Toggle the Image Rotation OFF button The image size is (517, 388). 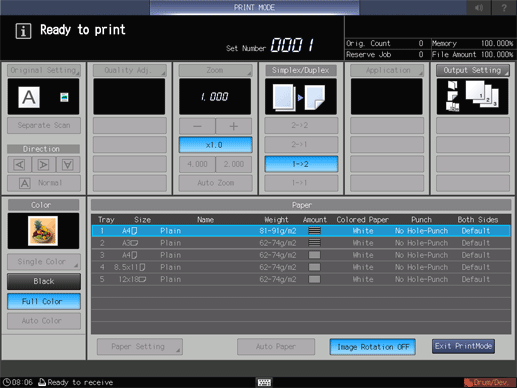(x=373, y=347)
